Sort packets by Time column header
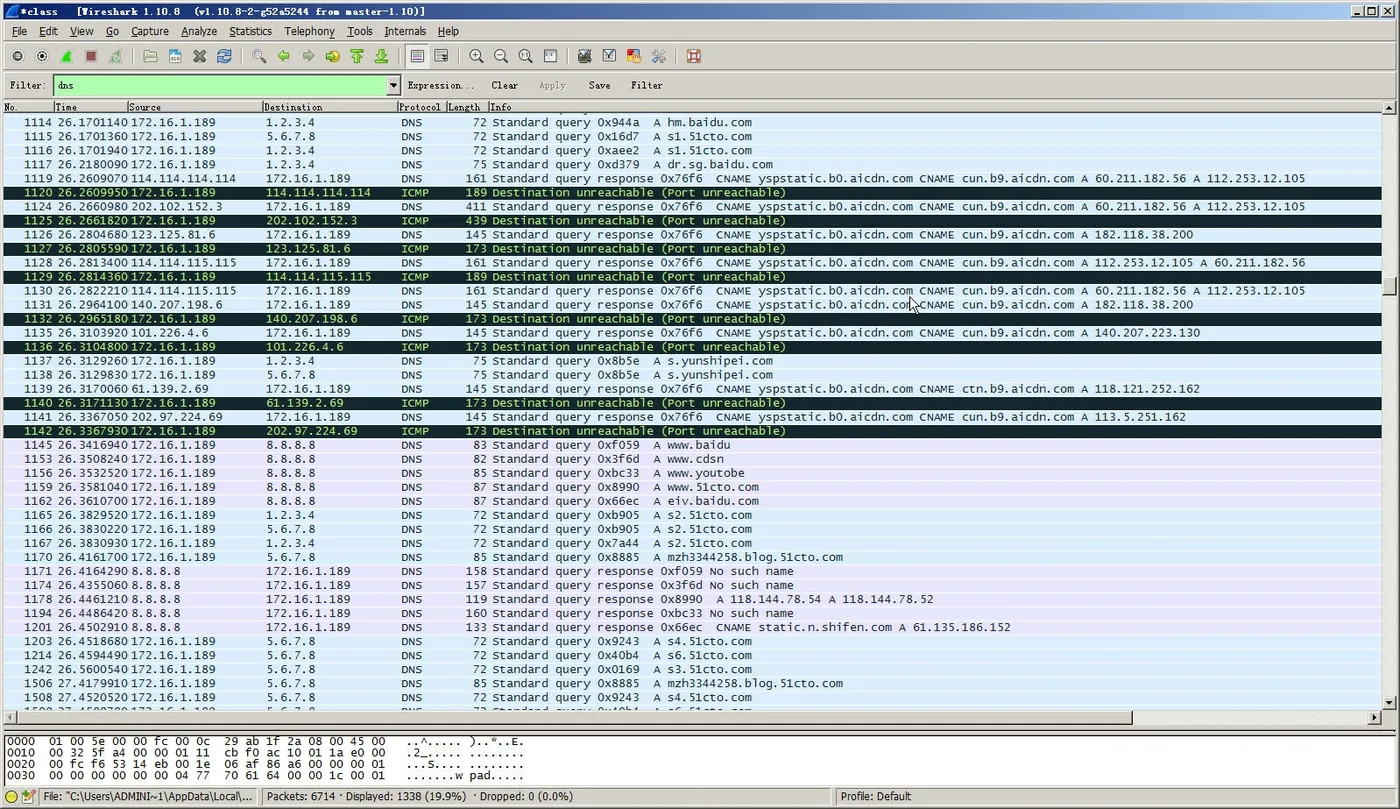 (91, 107)
